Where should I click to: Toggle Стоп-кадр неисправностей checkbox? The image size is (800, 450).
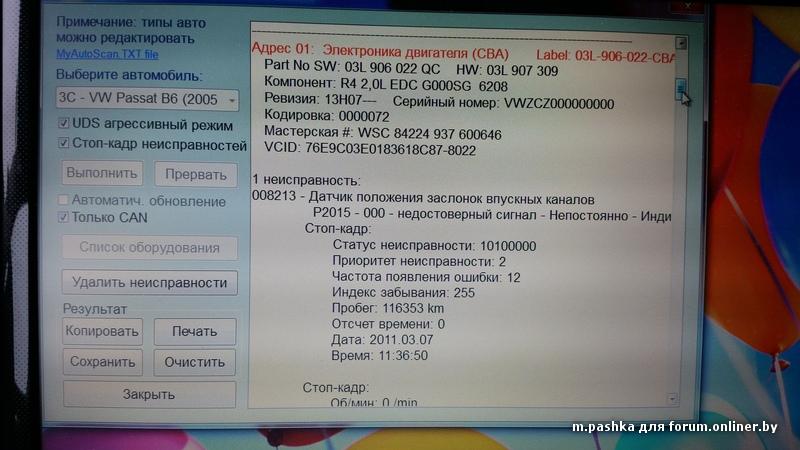tap(63, 143)
